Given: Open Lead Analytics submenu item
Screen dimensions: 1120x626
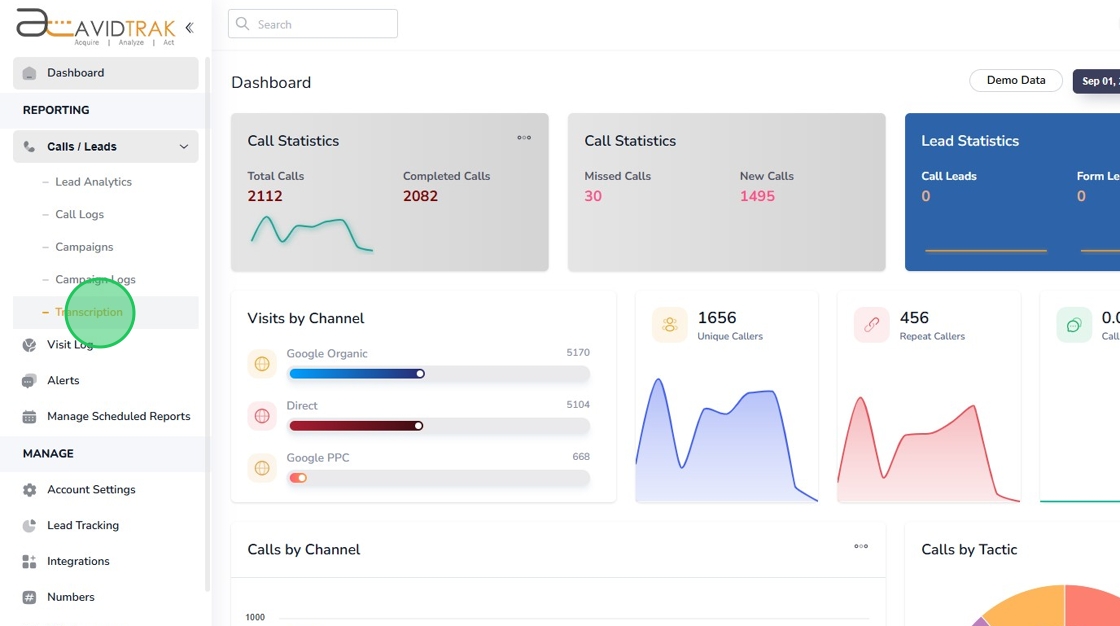Looking at the screenshot, I should point(93,182).
